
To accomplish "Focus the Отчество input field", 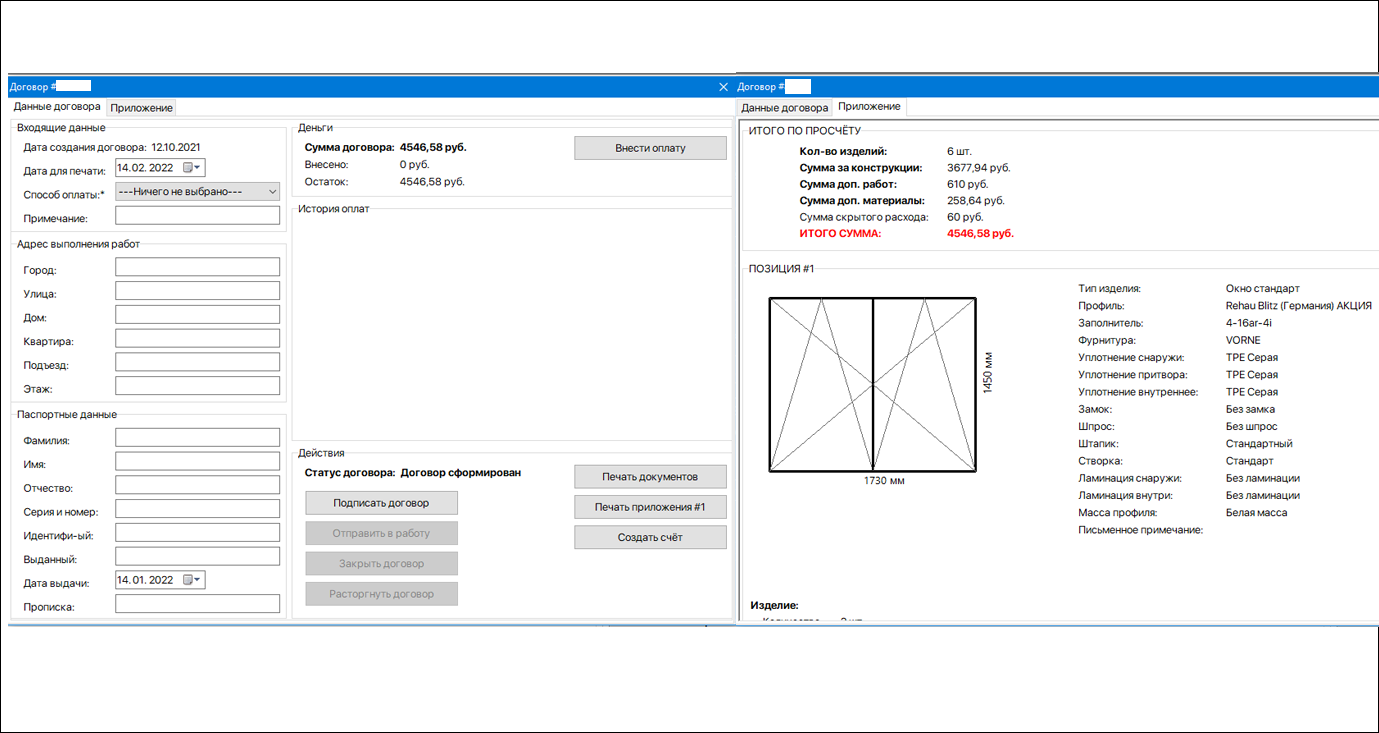I will 198,485.
